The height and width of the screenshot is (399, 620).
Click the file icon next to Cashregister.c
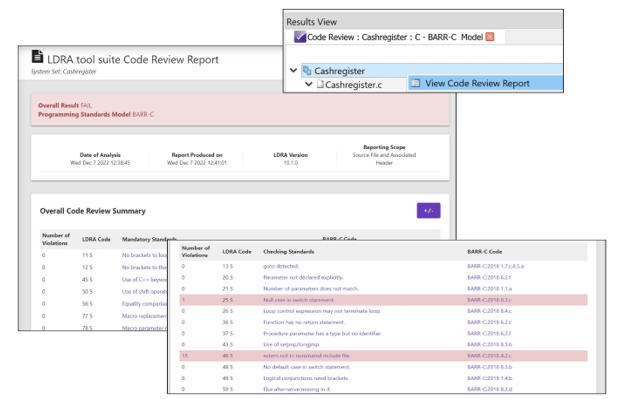(320, 84)
